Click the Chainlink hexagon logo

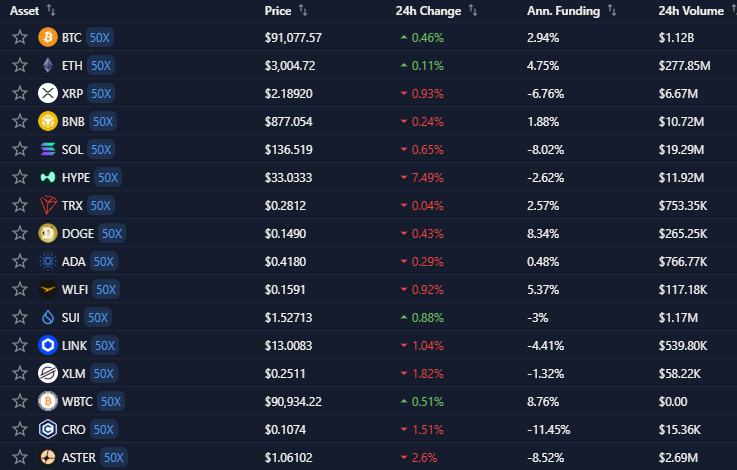tap(47, 345)
